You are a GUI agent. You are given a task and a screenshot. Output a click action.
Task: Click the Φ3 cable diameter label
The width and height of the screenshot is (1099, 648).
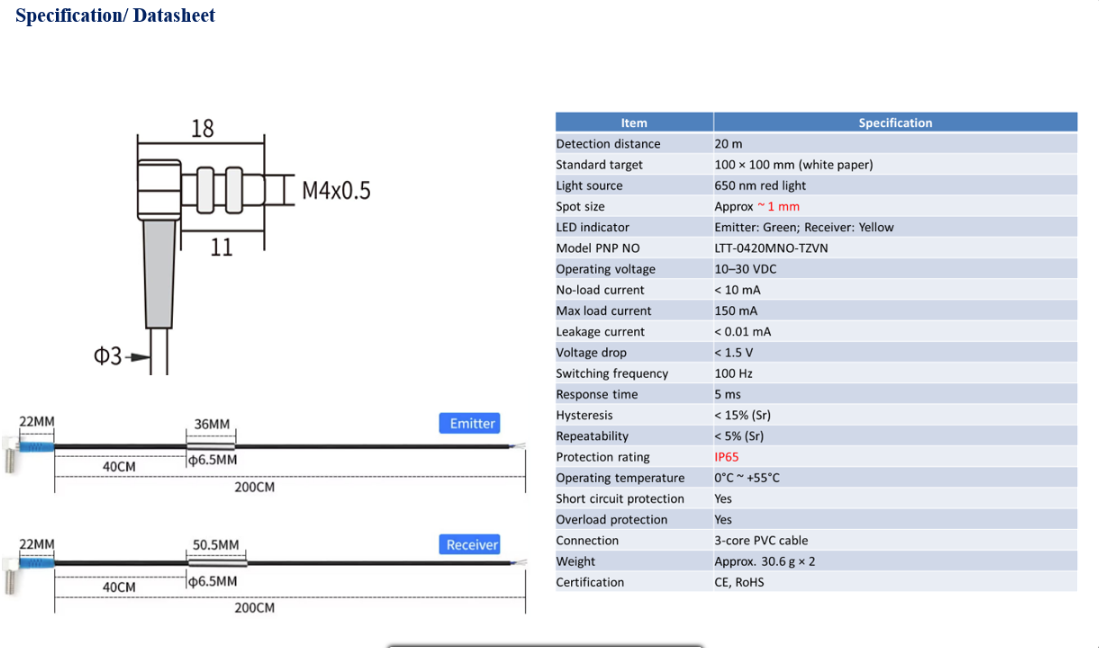[x=107, y=357]
